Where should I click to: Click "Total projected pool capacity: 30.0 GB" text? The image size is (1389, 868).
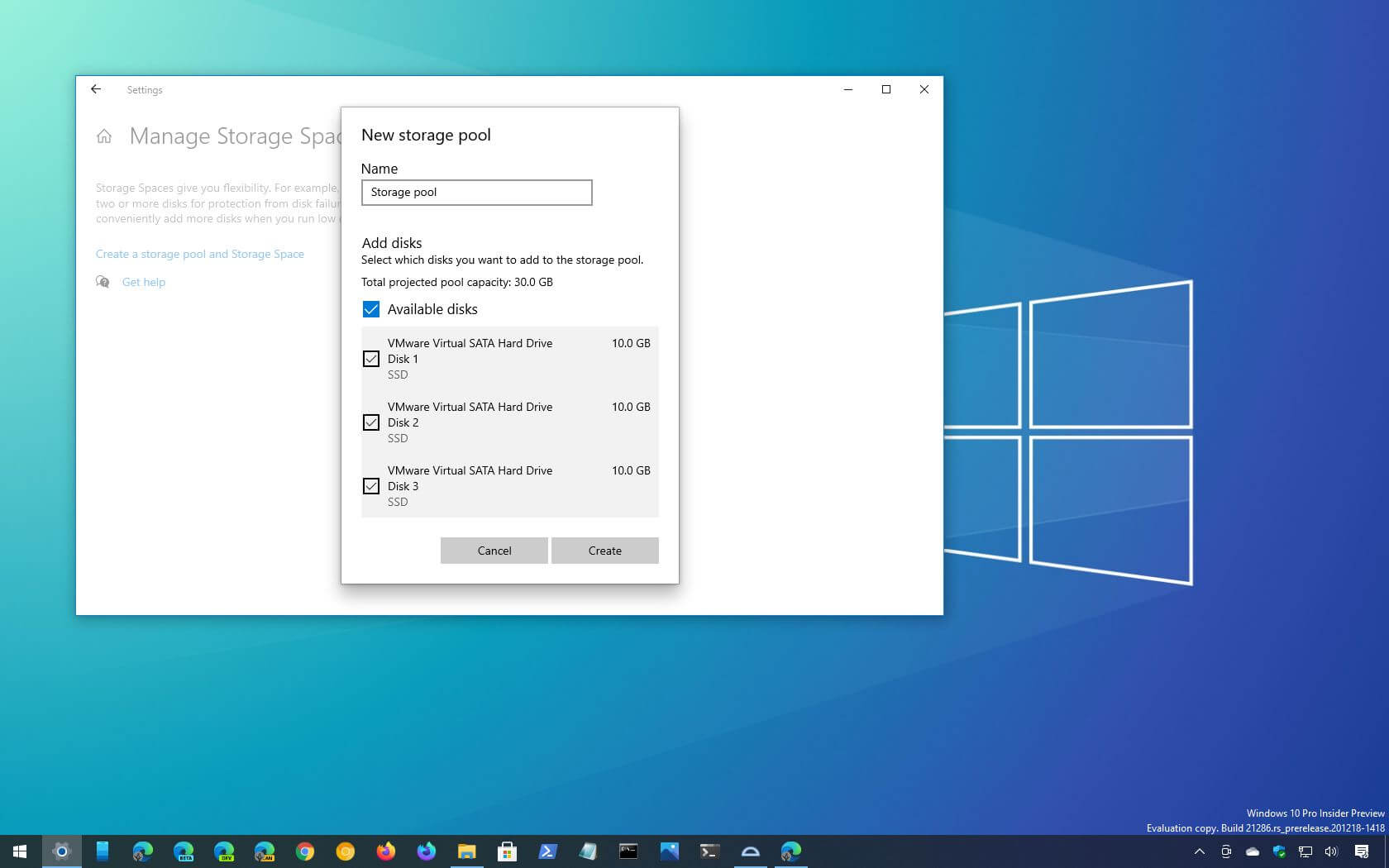pyautogui.click(x=457, y=282)
